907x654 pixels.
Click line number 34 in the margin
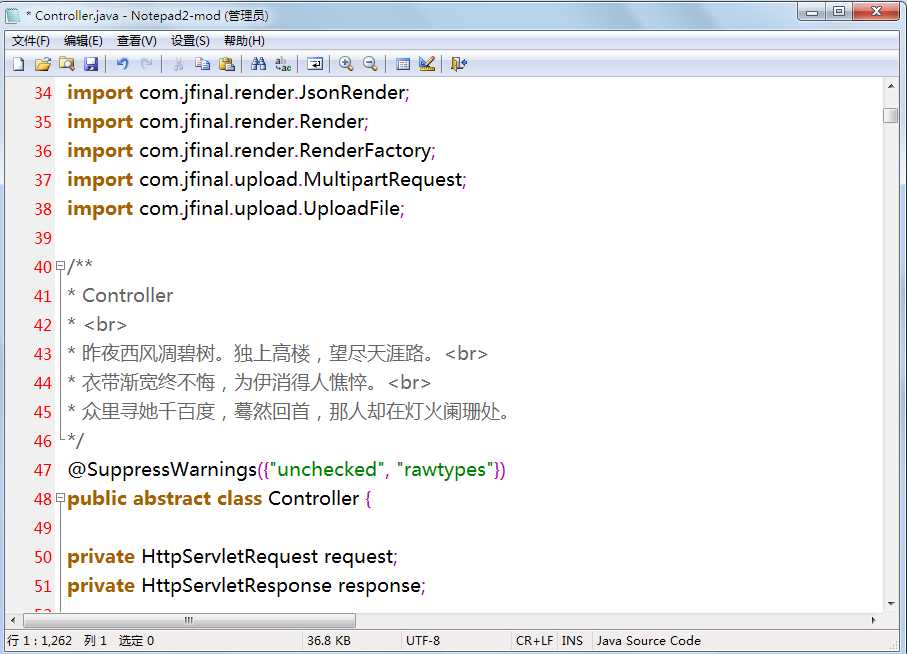[43, 93]
